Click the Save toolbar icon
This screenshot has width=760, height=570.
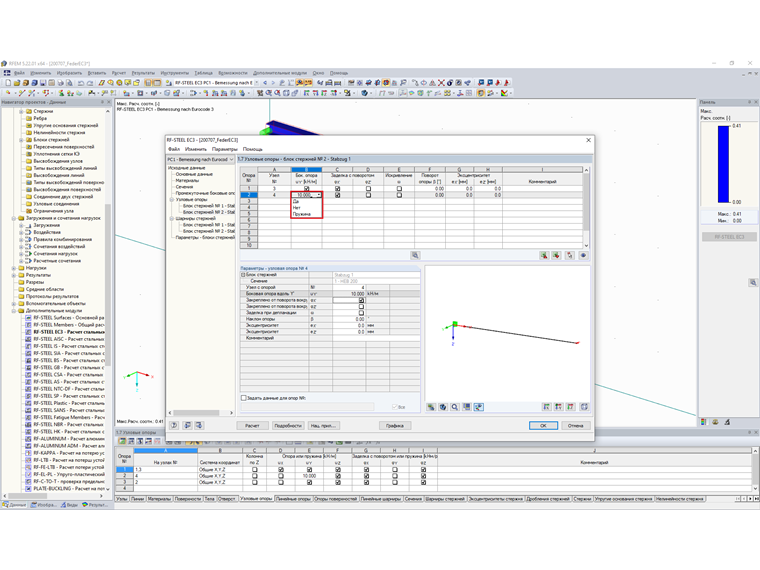coord(43,83)
